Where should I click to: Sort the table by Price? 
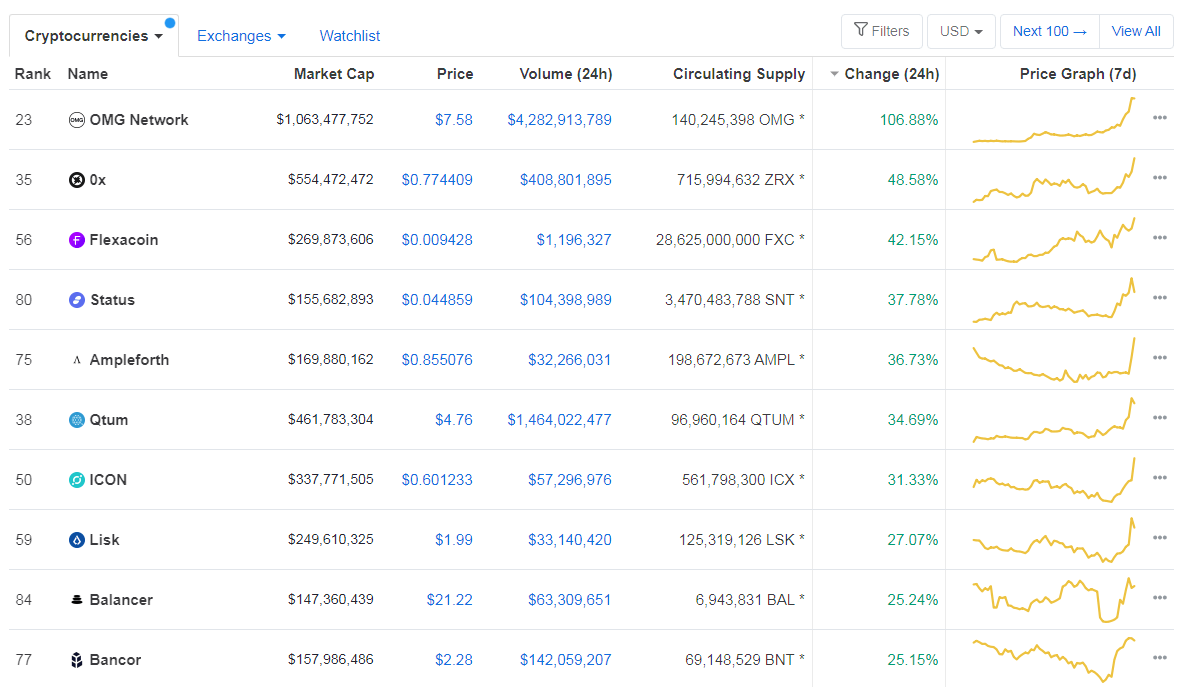click(x=455, y=74)
